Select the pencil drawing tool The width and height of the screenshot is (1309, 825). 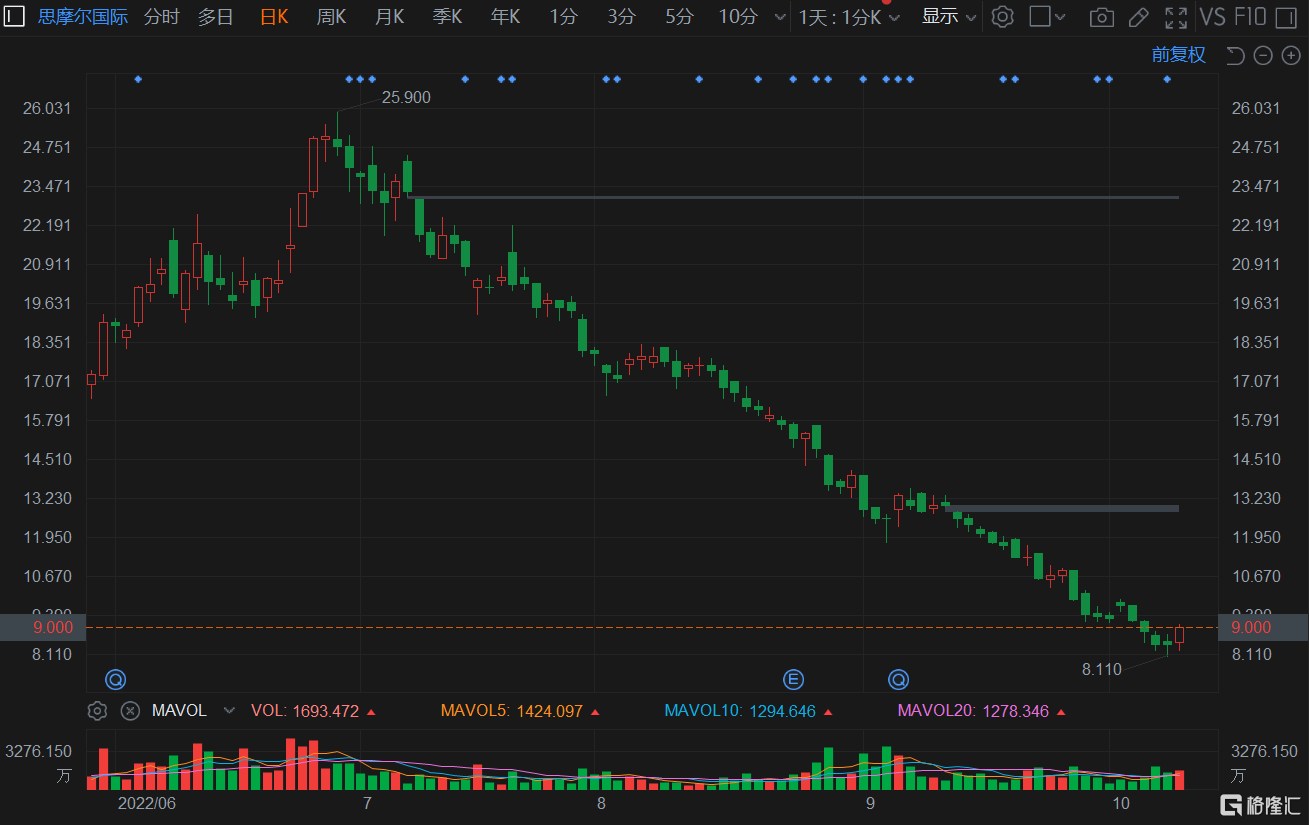[x=1138, y=17]
